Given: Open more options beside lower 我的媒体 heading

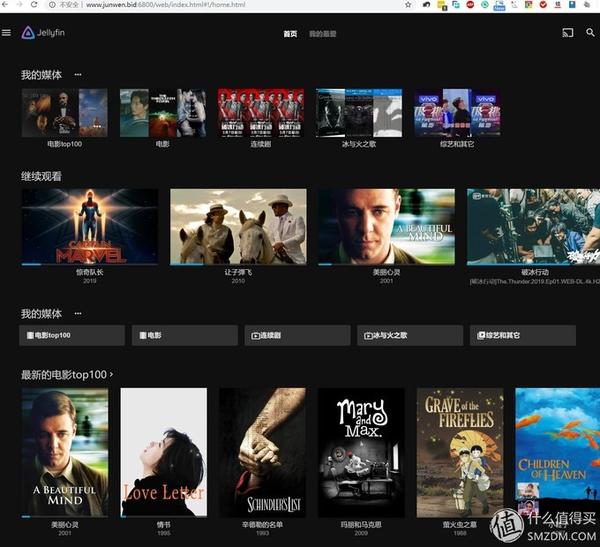Looking at the screenshot, I should point(78,314).
